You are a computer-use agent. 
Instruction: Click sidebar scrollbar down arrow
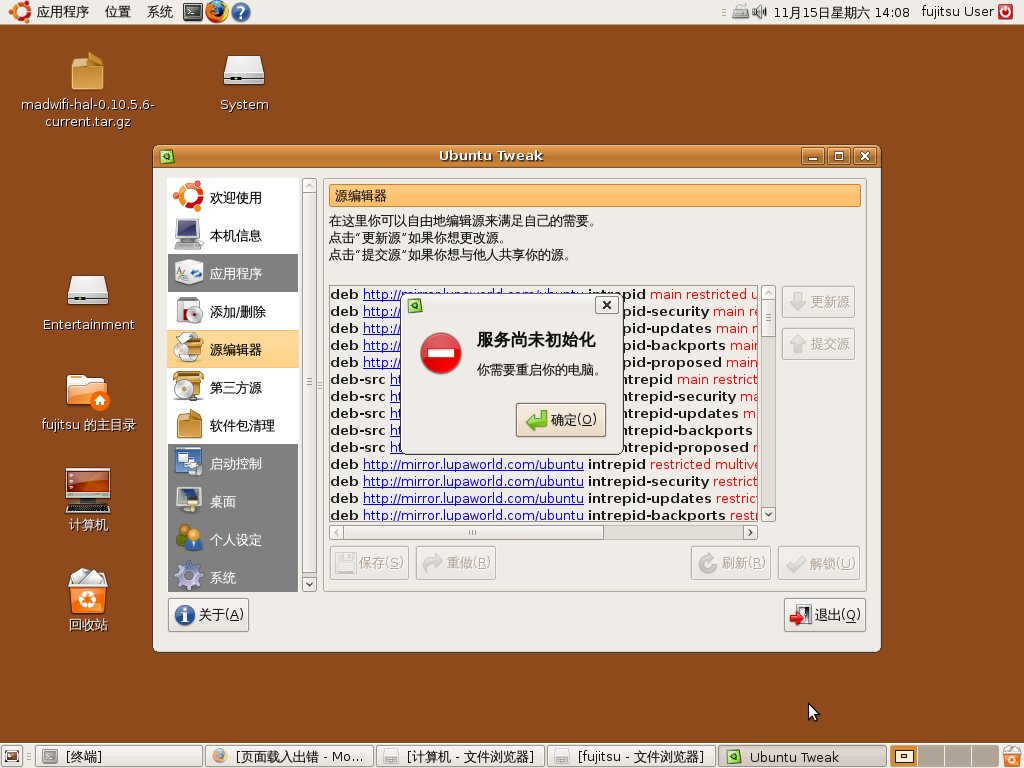coord(310,584)
